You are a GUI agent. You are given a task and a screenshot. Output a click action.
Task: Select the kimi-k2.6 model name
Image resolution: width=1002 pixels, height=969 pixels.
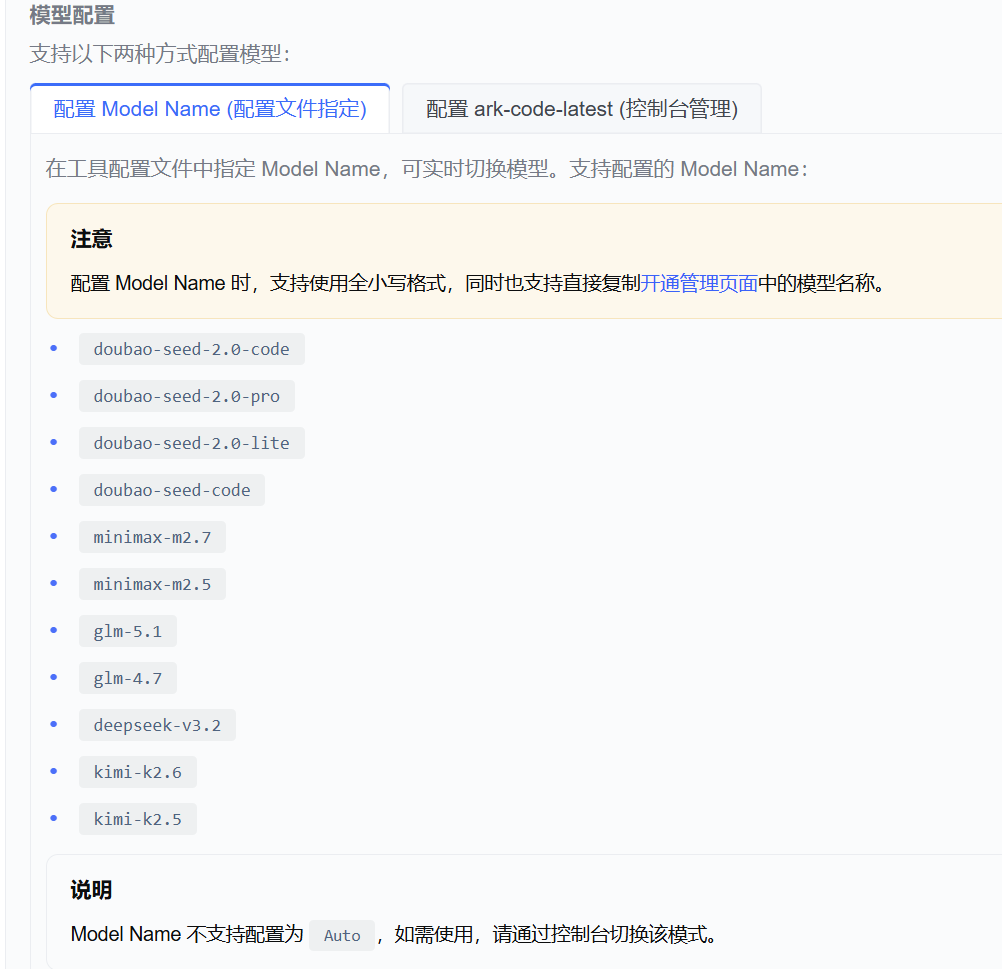137,771
